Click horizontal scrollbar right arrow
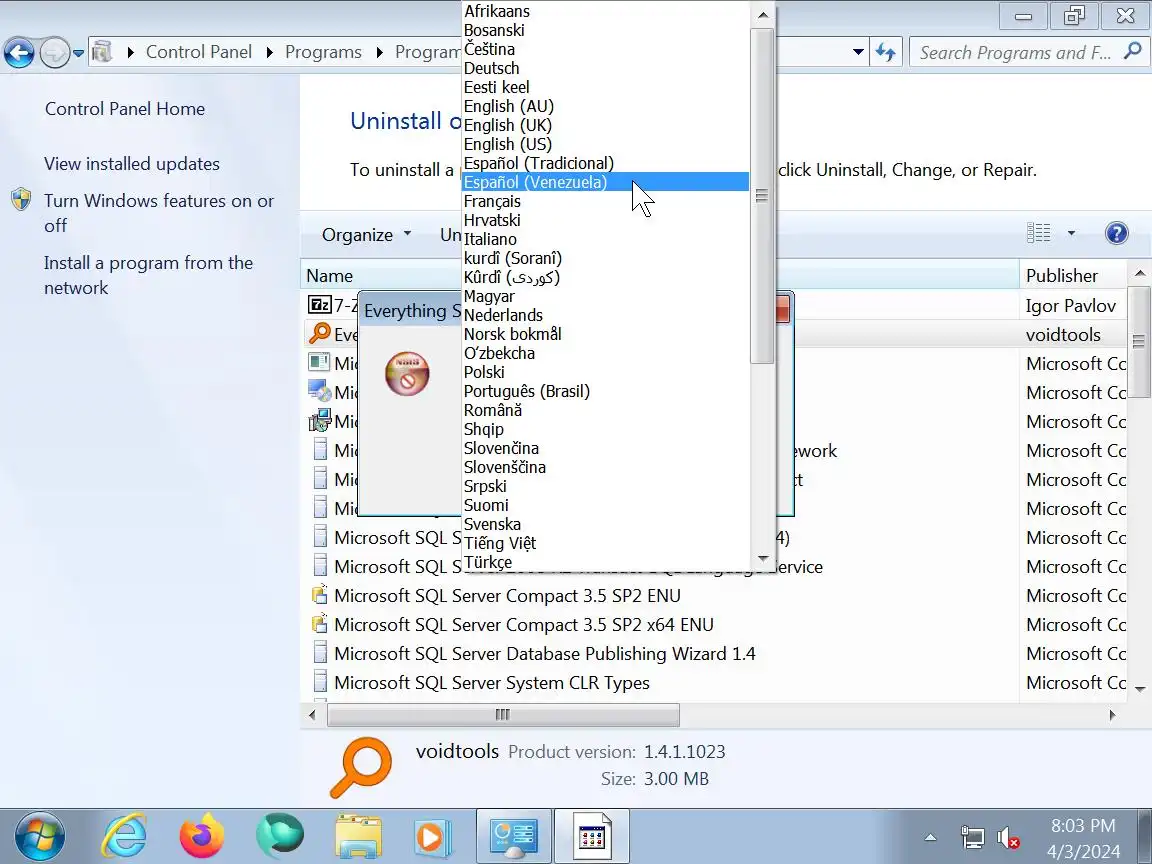1152x864 pixels. 1112,715
